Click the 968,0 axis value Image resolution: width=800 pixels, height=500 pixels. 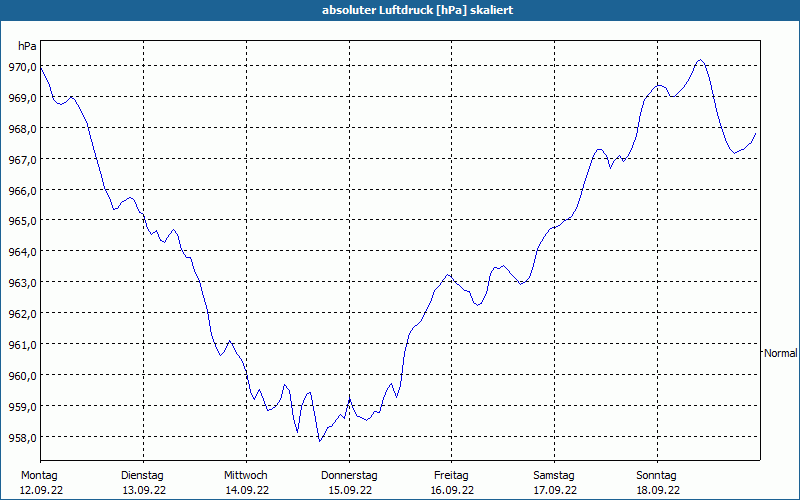[22, 129]
